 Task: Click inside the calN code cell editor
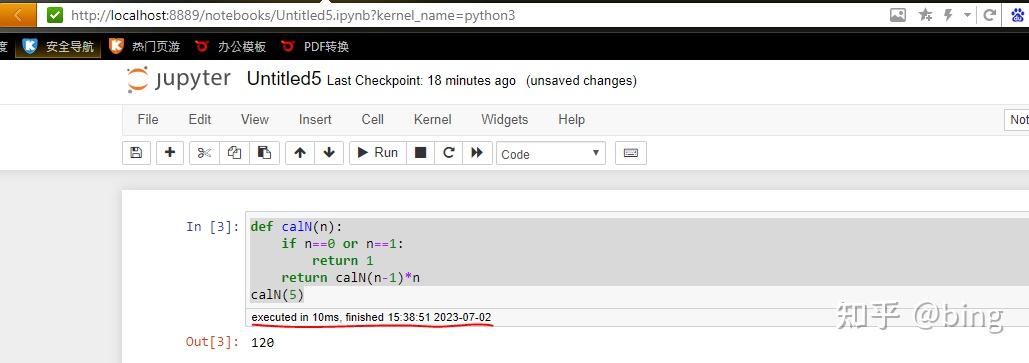637,261
